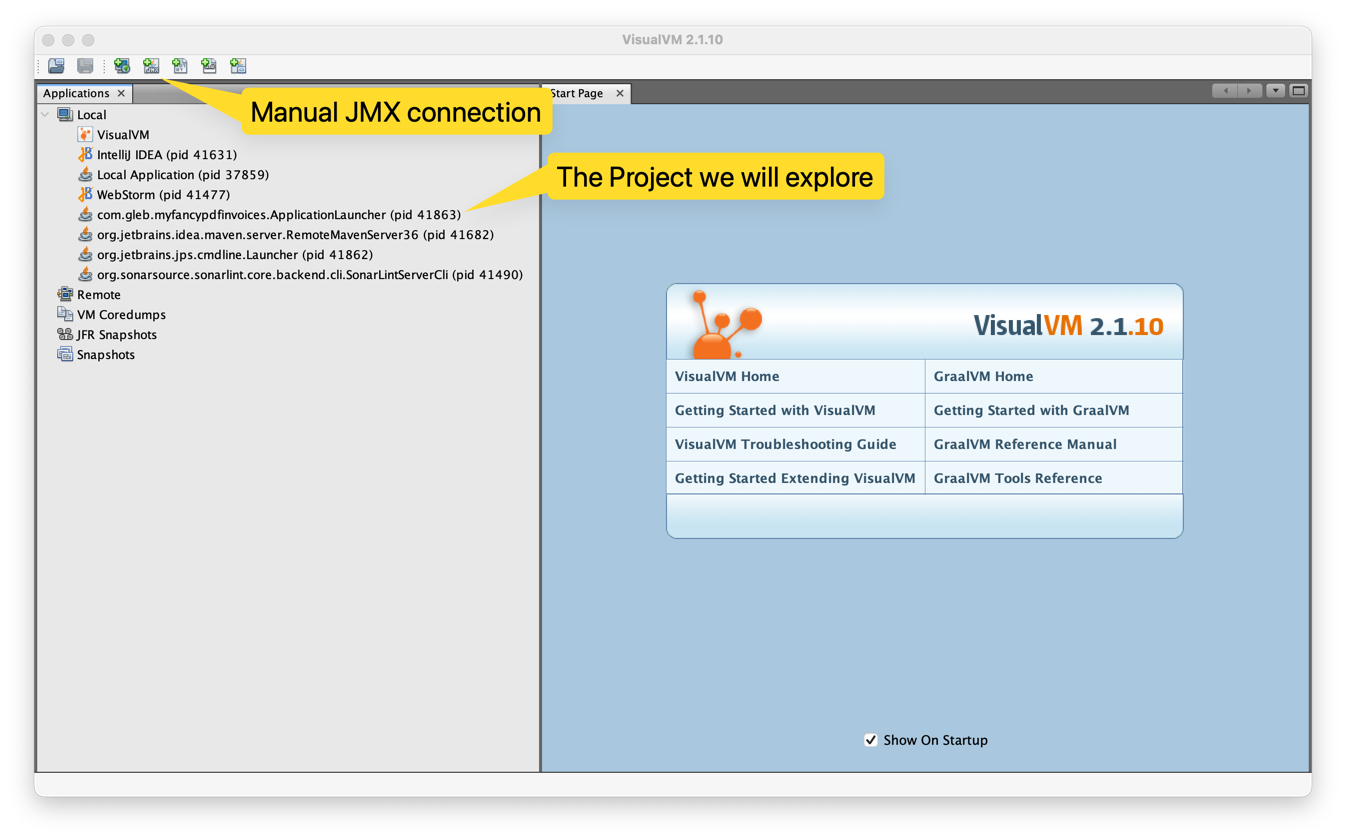The height and width of the screenshot is (839, 1346).
Task: Select the rightmost add-application toolbar icon
Action: pyautogui.click(x=237, y=65)
